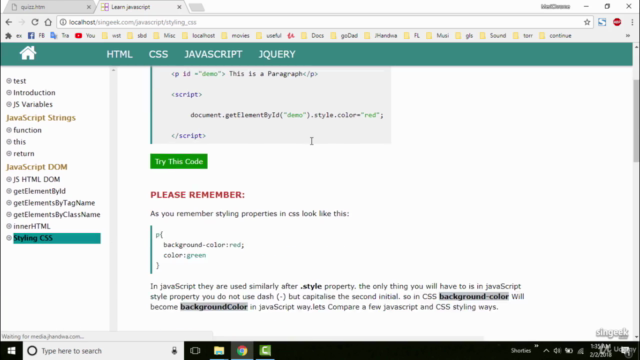Open the YouTube bookmark

[x=85, y=36]
